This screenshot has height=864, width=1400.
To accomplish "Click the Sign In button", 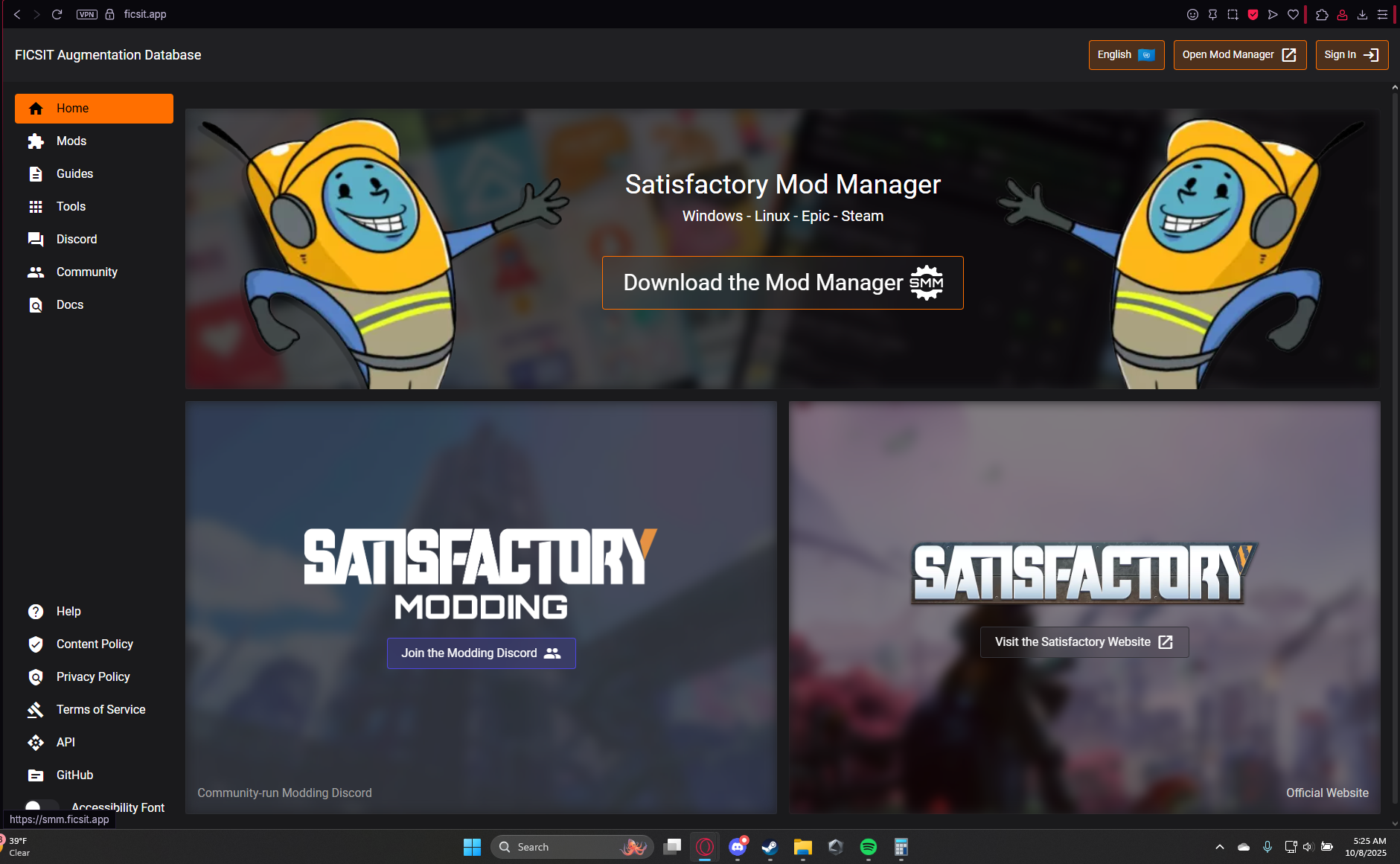I will (x=1352, y=55).
